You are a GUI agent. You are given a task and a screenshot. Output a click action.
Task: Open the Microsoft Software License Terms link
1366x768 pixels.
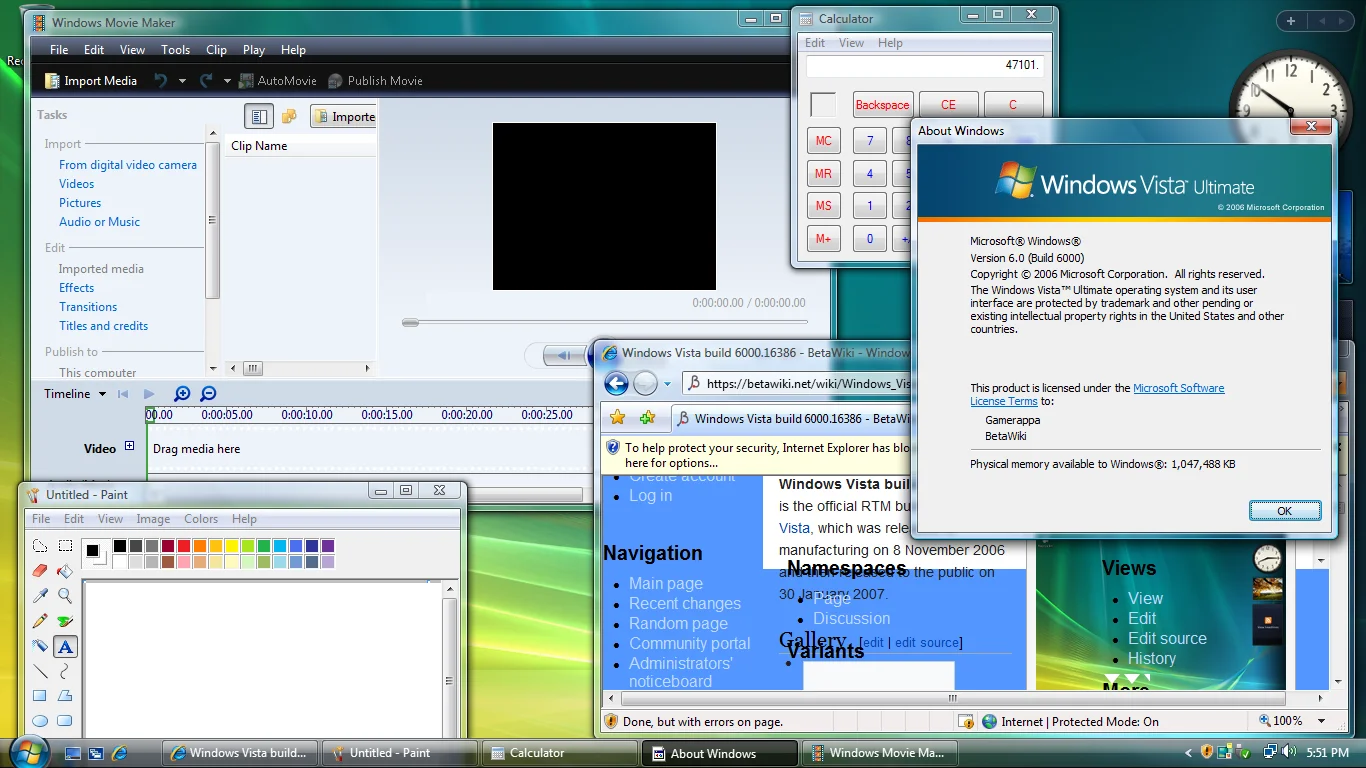(x=1097, y=395)
